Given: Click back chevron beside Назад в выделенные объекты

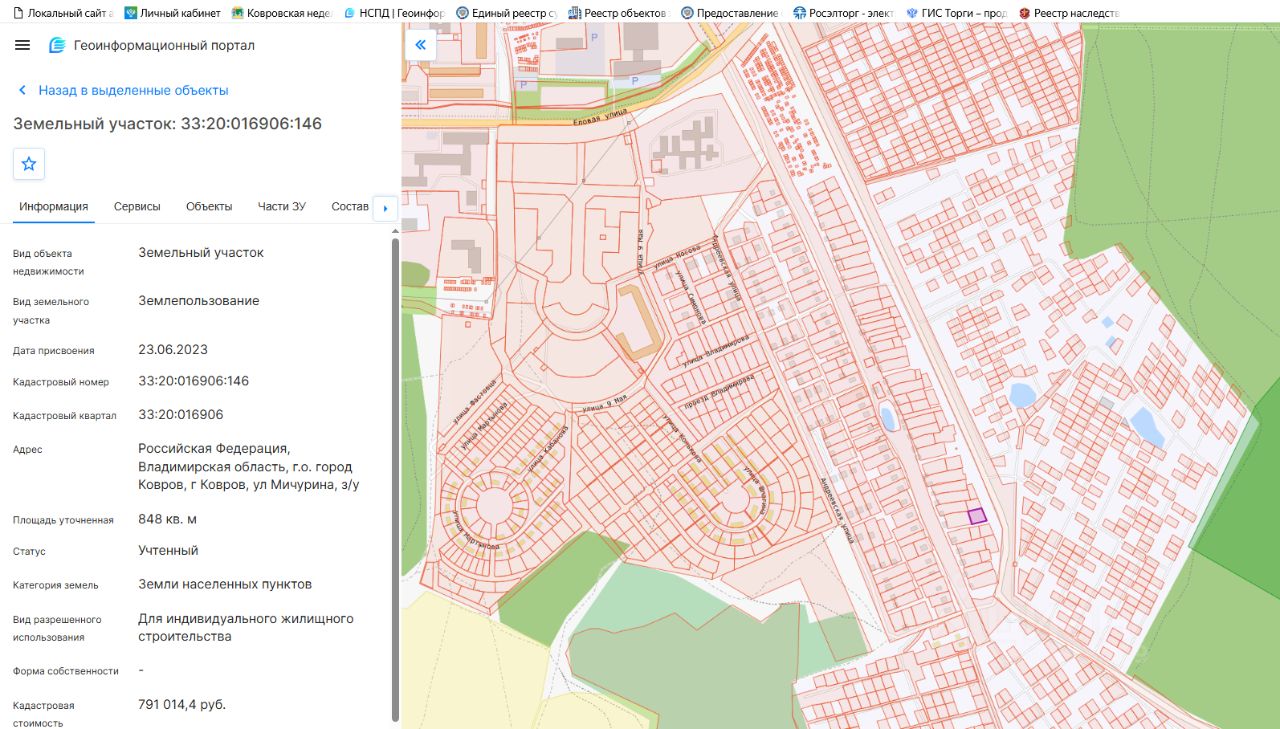Looking at the screenshot, I should click(22, 91).
